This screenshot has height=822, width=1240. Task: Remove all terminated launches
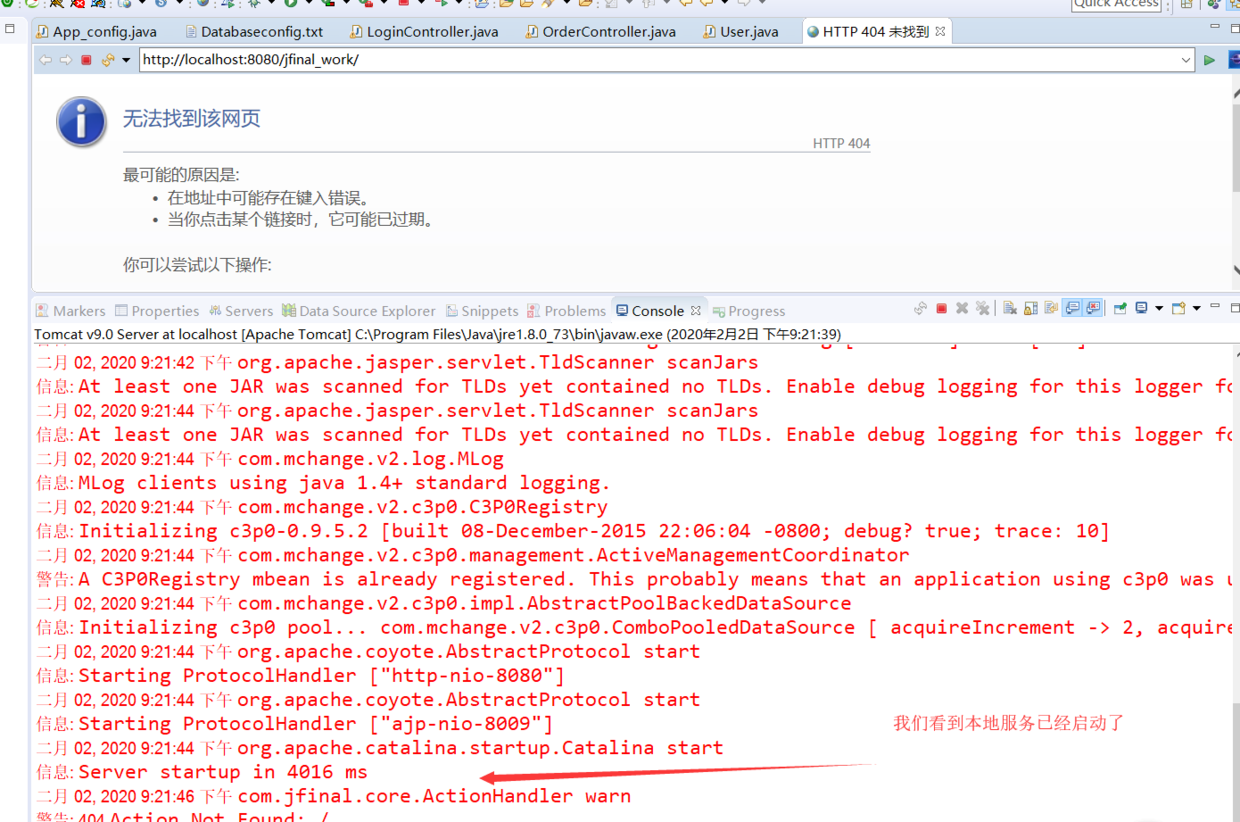pyautogui.click(x=982, y=309)
